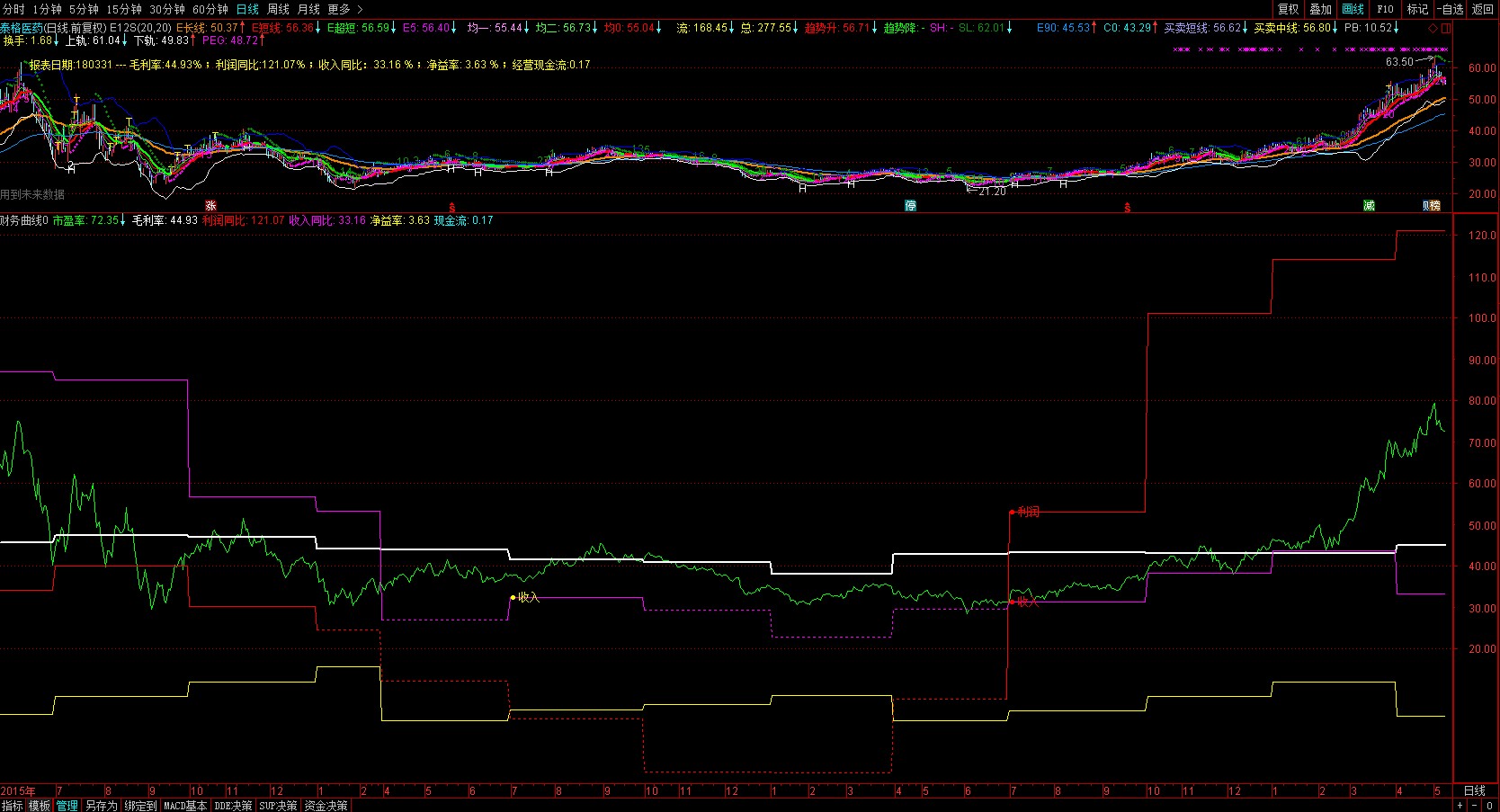Click the 日线 label at axis corner
This screenshot has height=812, width=1500.
1475,790
